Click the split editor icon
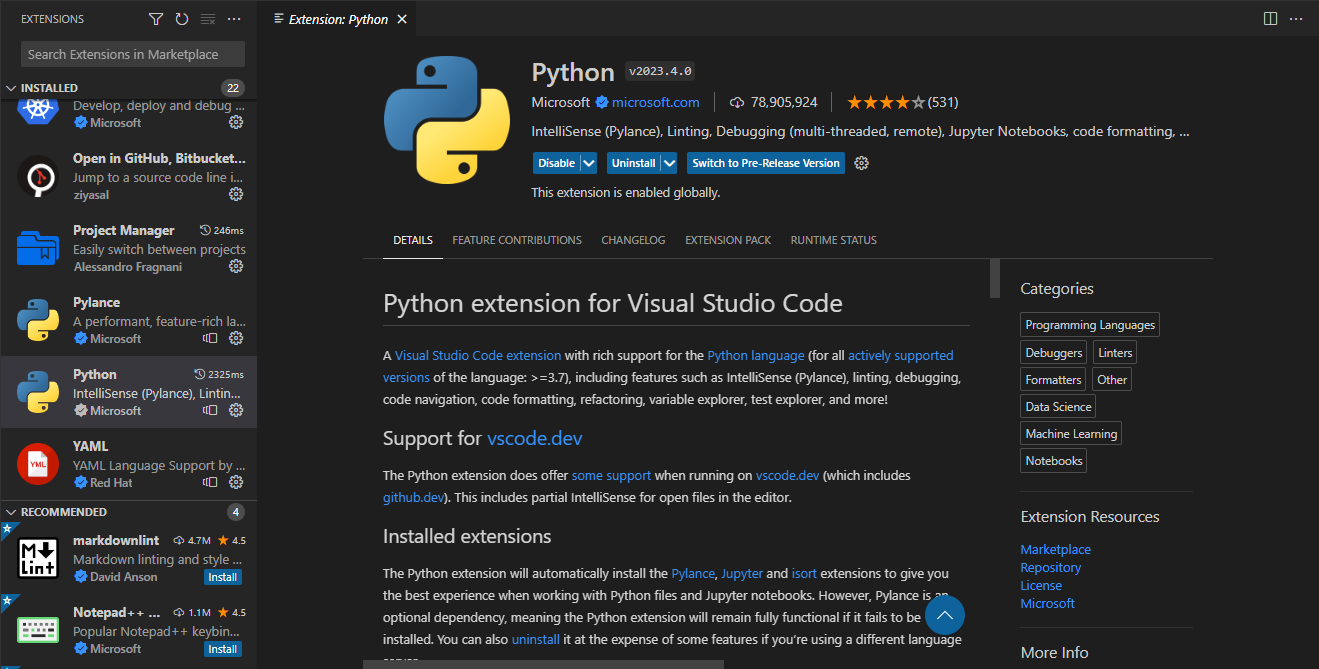This screenshot has width=1319, height=669. 1270,19
